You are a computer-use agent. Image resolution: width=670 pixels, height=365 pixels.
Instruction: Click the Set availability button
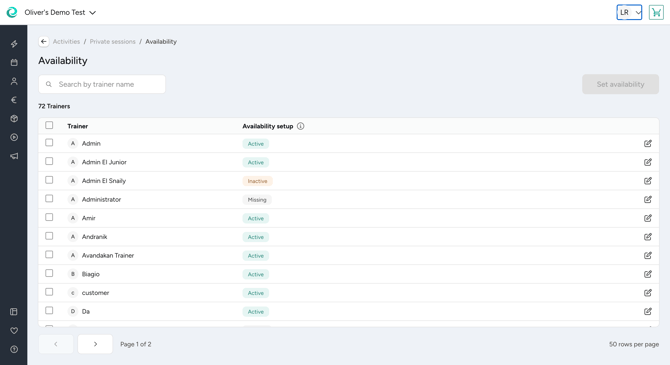(620, 84)
